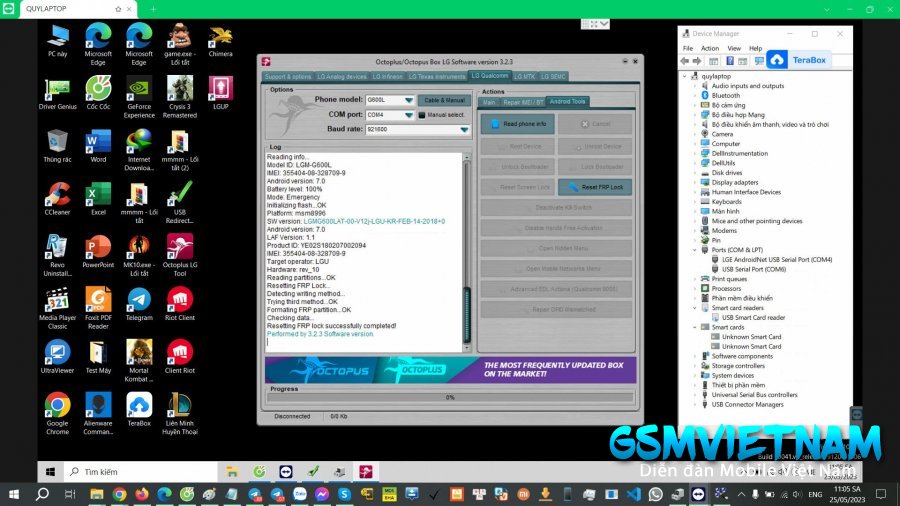Open TeraBox desktop shortcut
Viewport: 900px width, 506px height.
[x=139, y=410]
